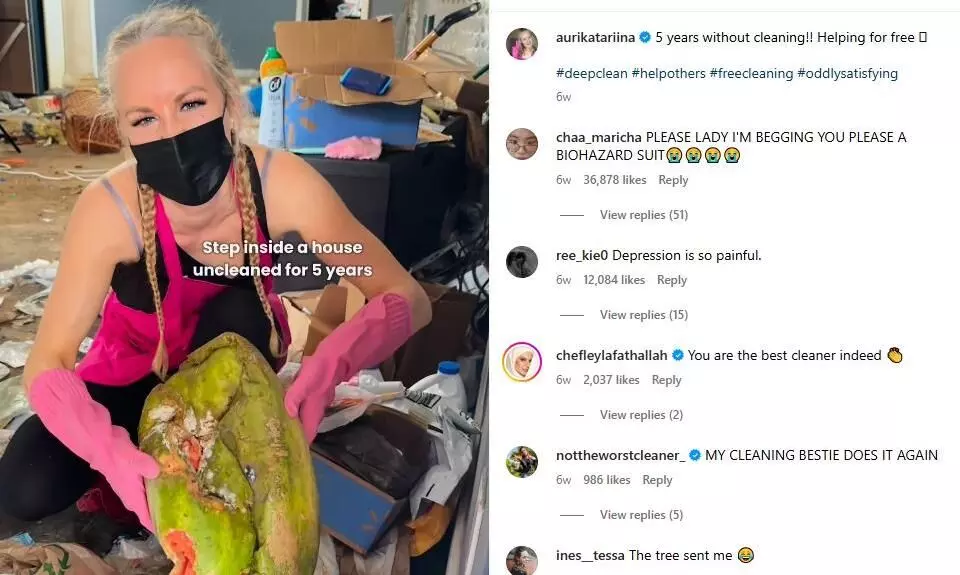Reply to chaa_maricha's comment
This screenshot has height=575, width=960.
click(x=673, y=180)
